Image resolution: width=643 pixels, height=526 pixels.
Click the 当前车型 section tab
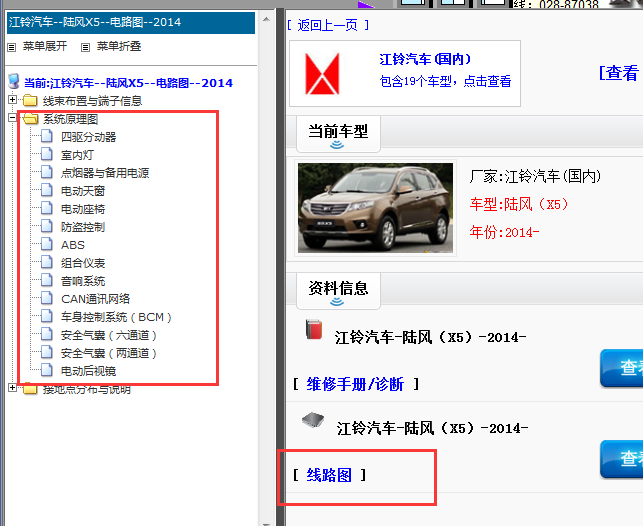pyautogui.click(x=338, y=134)
